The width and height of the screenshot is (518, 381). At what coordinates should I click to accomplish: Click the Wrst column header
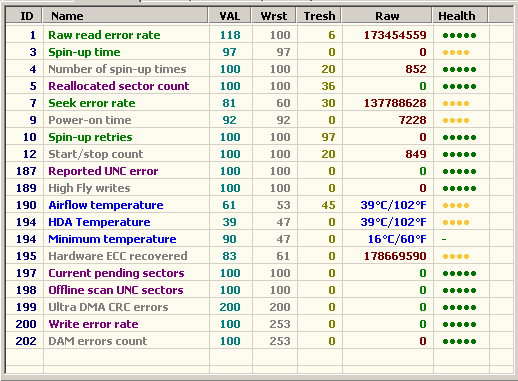(274, 16)
